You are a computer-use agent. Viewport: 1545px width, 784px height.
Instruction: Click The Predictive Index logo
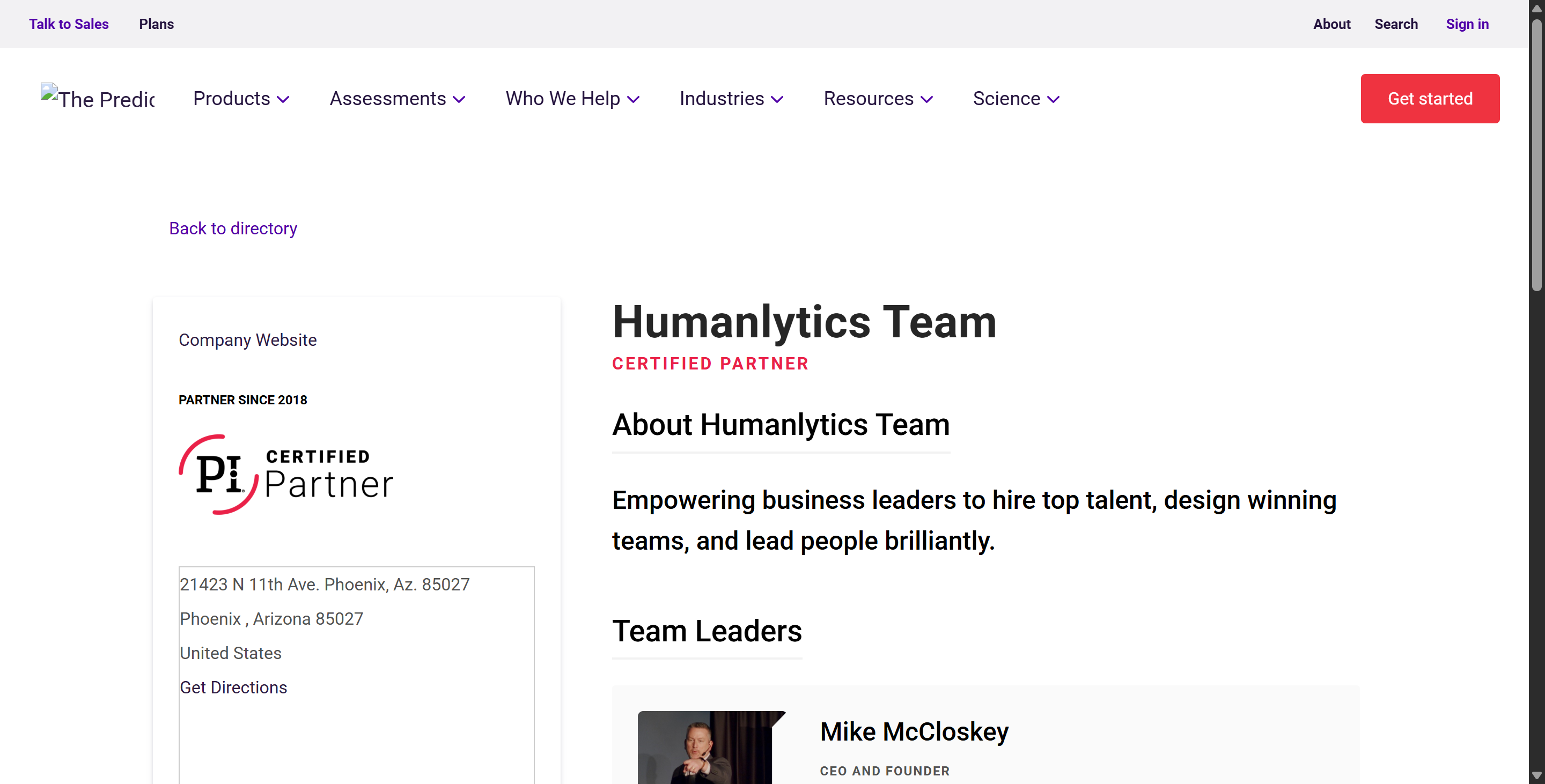tap(98, 98)
